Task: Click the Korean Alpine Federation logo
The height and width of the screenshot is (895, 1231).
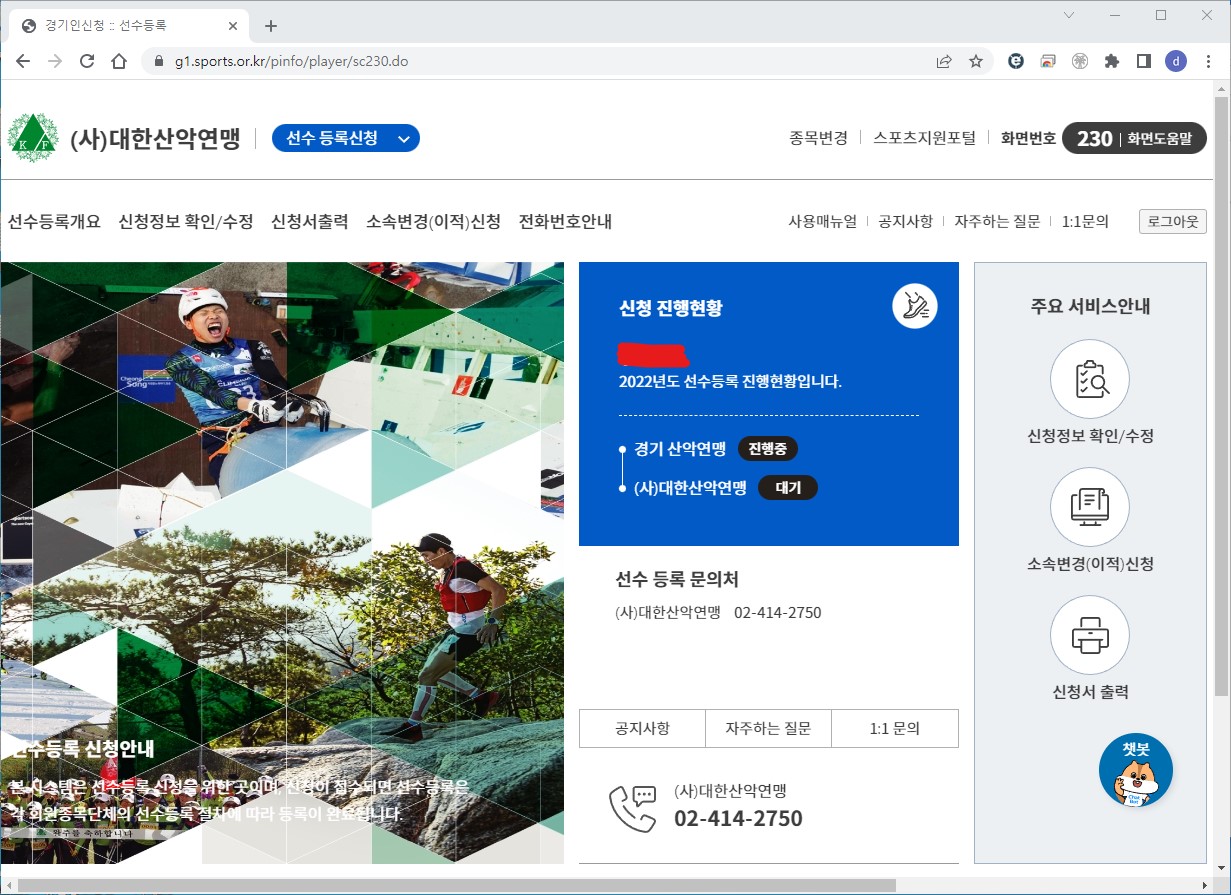Action: (33, 138)
